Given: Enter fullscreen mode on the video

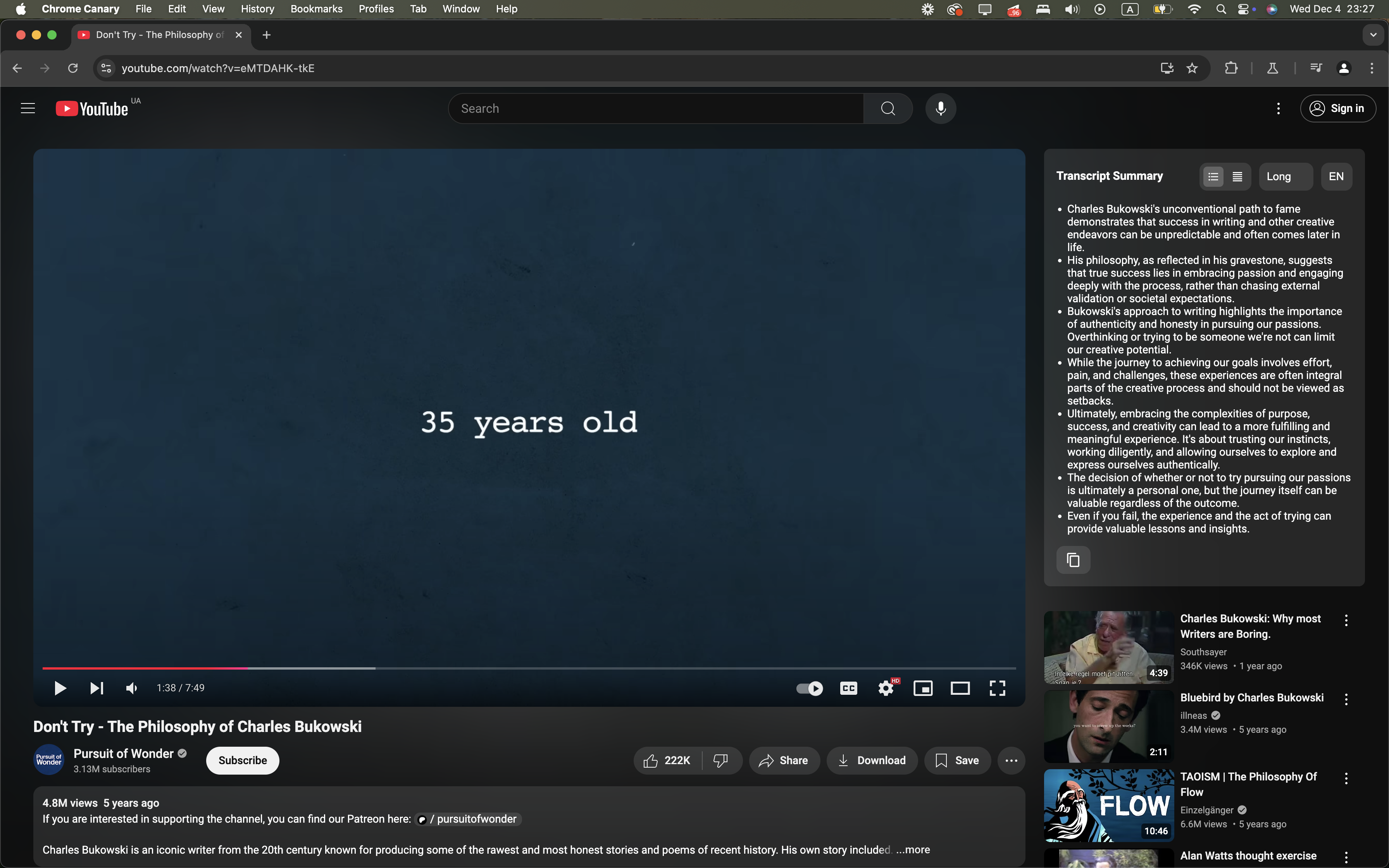Looking at the screenshot, I should (x=997, y=688).
